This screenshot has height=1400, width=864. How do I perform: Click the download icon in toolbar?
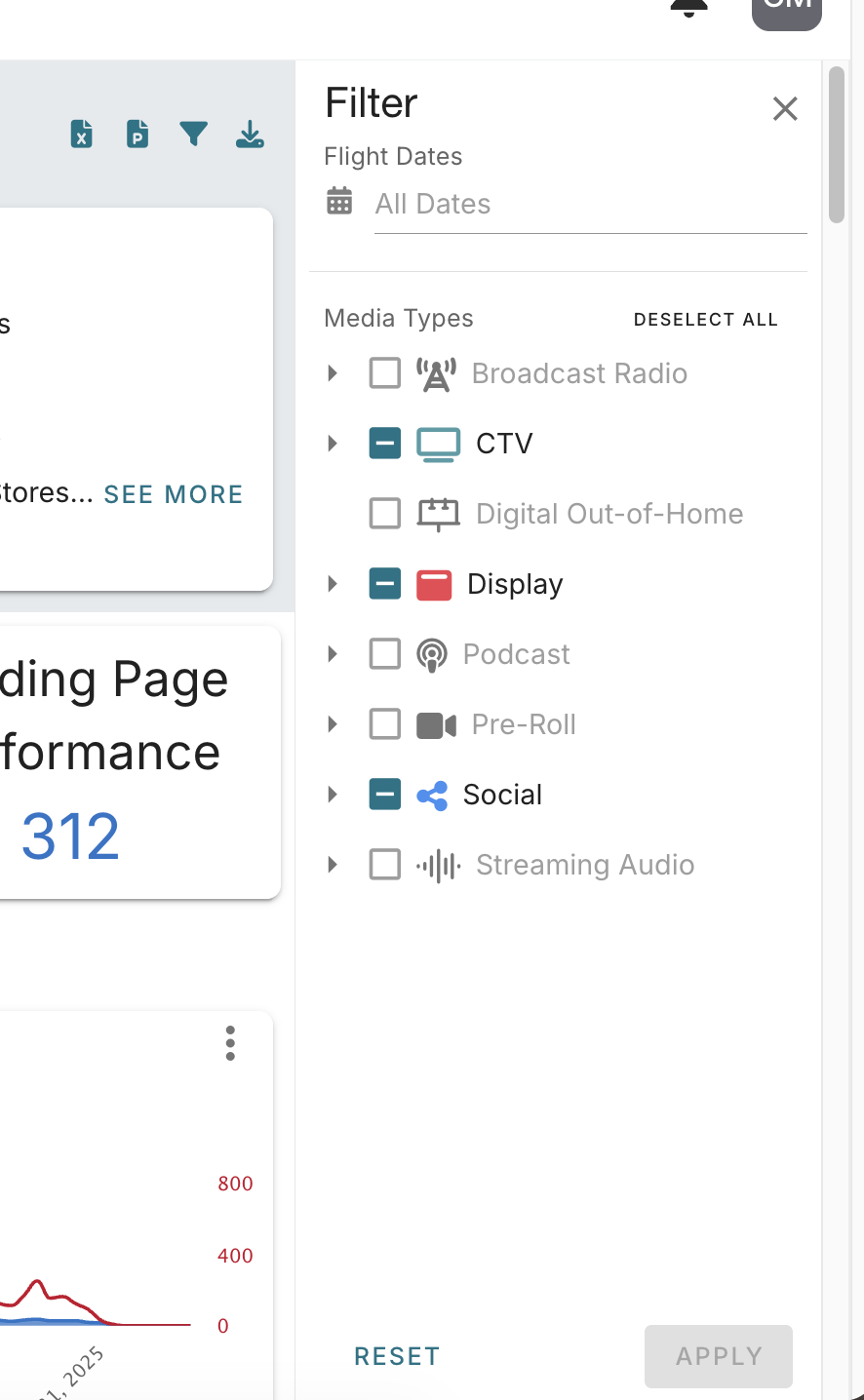[x=251, y=134]
